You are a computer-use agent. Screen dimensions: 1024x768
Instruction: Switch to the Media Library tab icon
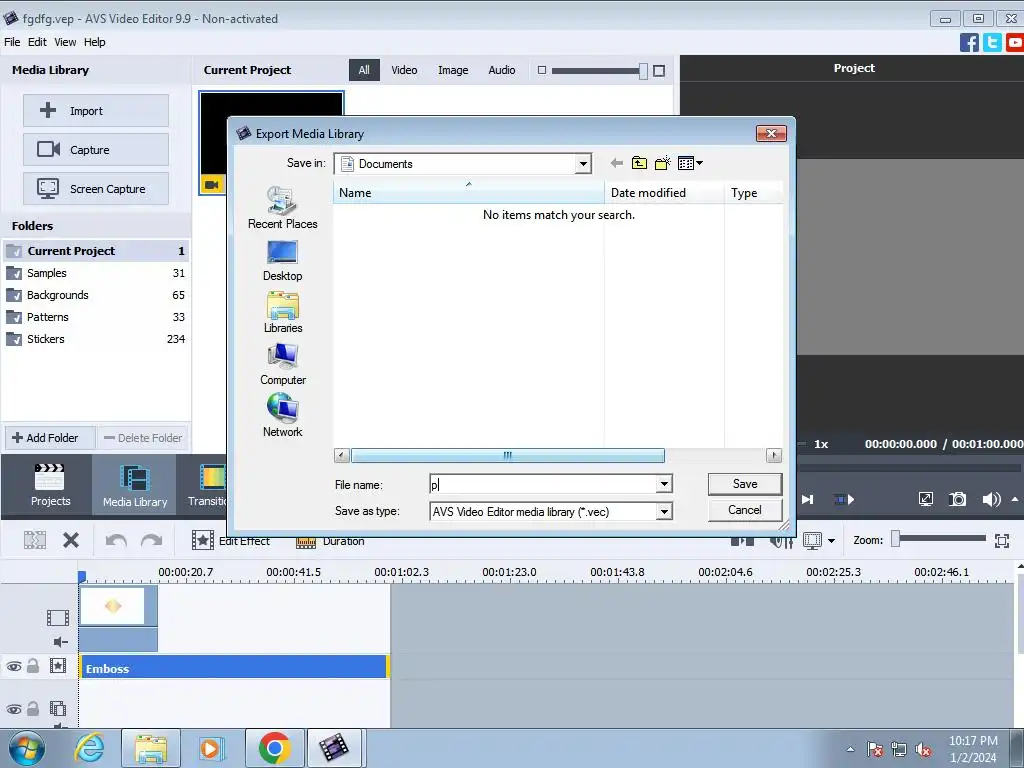[135, 485]
